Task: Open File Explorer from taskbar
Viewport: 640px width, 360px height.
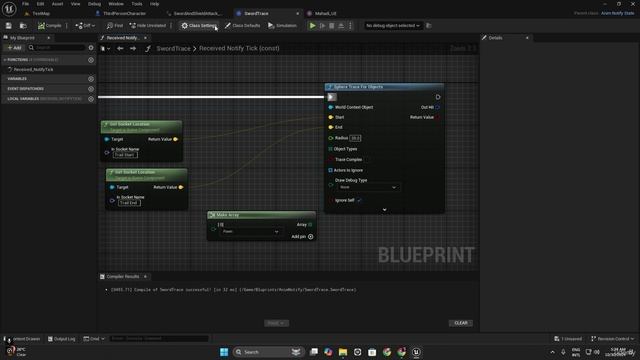Action: coord(343,352)
